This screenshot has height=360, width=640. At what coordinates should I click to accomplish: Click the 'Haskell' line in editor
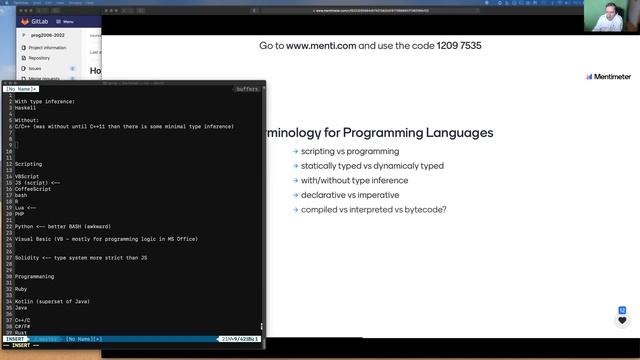coord(25,108)
